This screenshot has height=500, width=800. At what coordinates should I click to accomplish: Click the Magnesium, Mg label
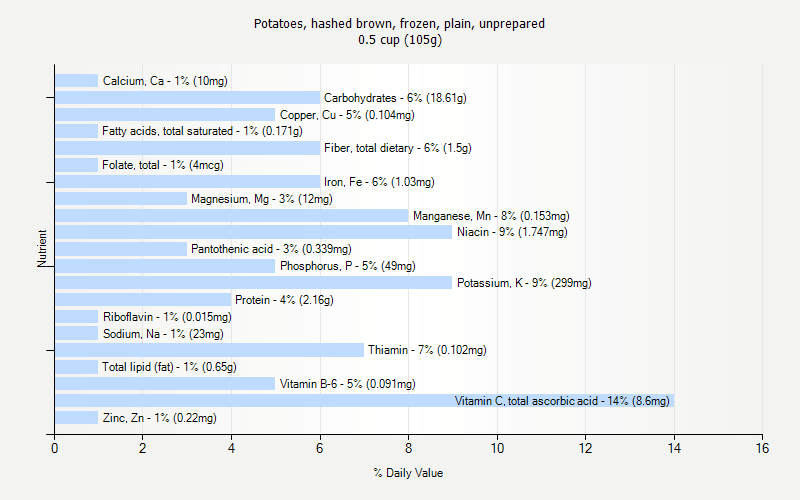click(x=261, y=199)
